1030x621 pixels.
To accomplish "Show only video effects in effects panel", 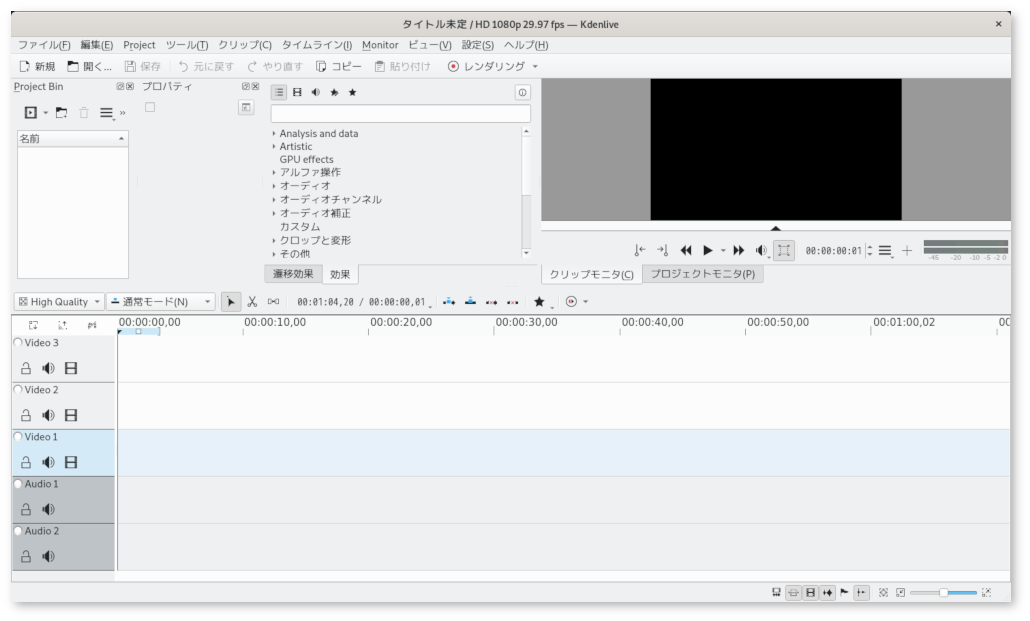I will [x=296, y=92].
